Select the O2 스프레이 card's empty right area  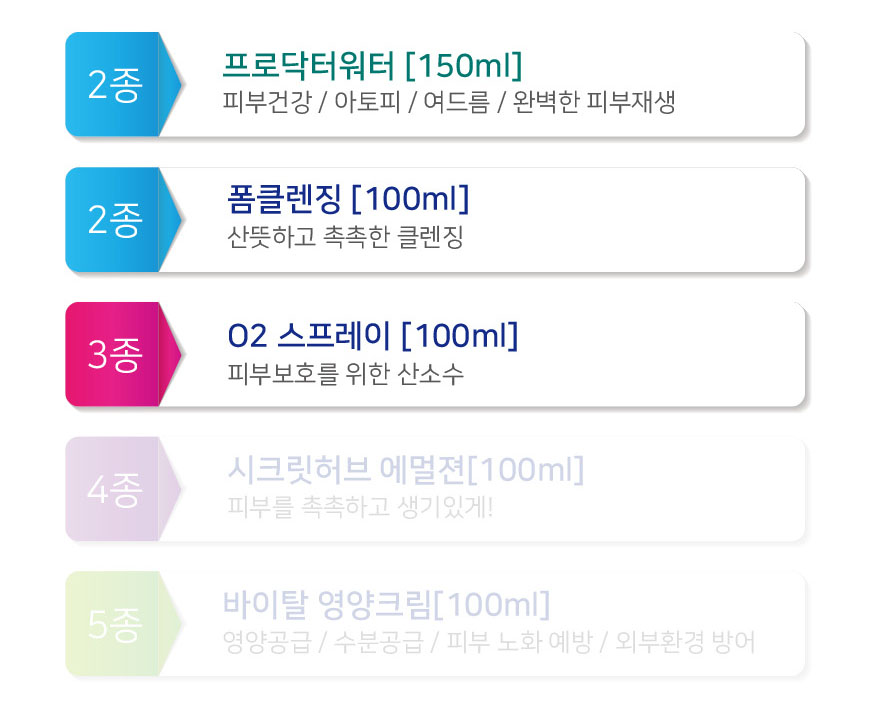(662, 354)
